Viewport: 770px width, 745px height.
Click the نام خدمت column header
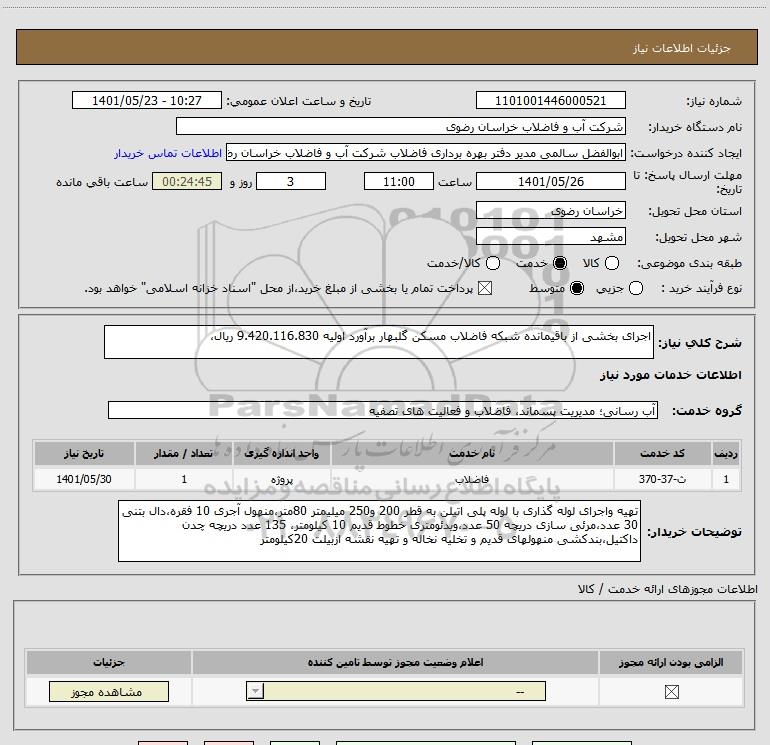pos(472,453)
